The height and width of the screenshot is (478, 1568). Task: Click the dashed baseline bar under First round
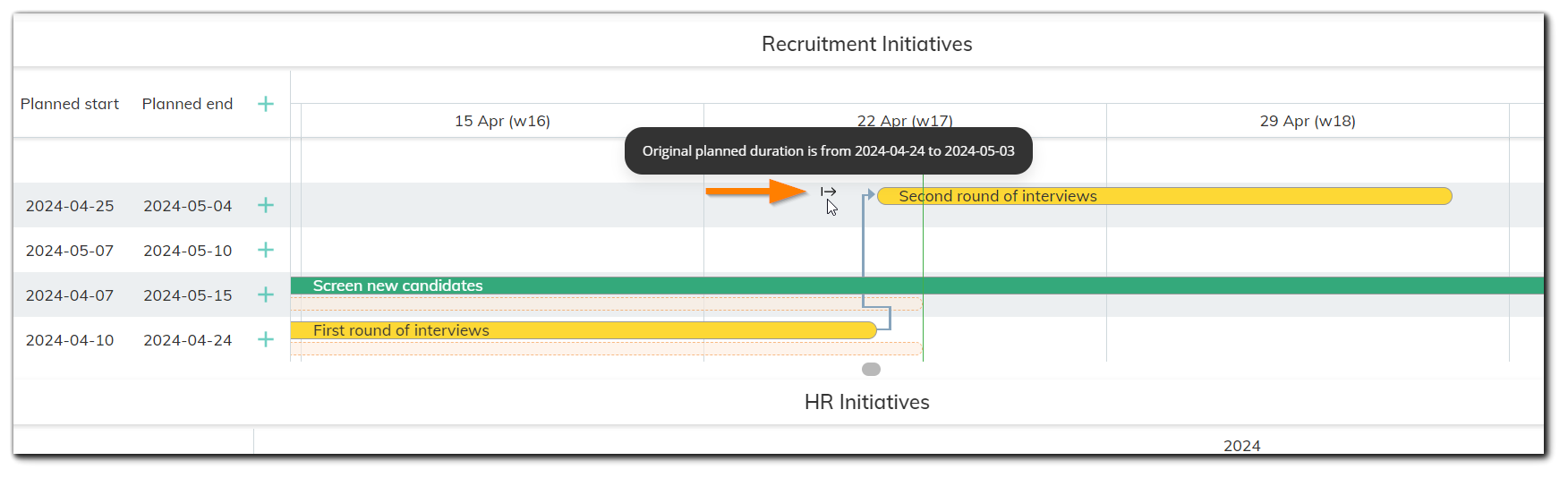pyautogui.click(x=606, y=348)
